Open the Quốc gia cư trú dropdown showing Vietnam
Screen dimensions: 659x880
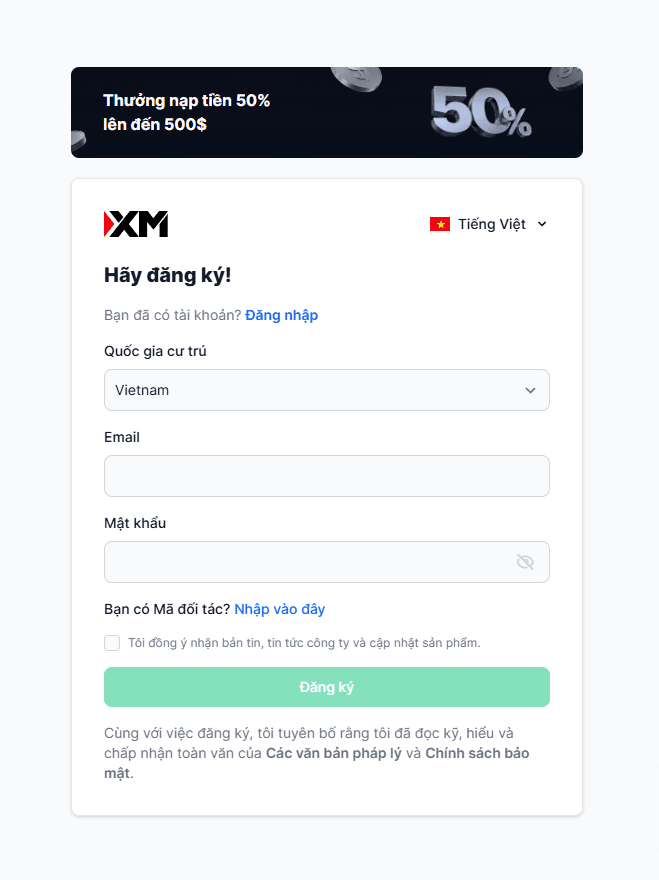point(327,390)
